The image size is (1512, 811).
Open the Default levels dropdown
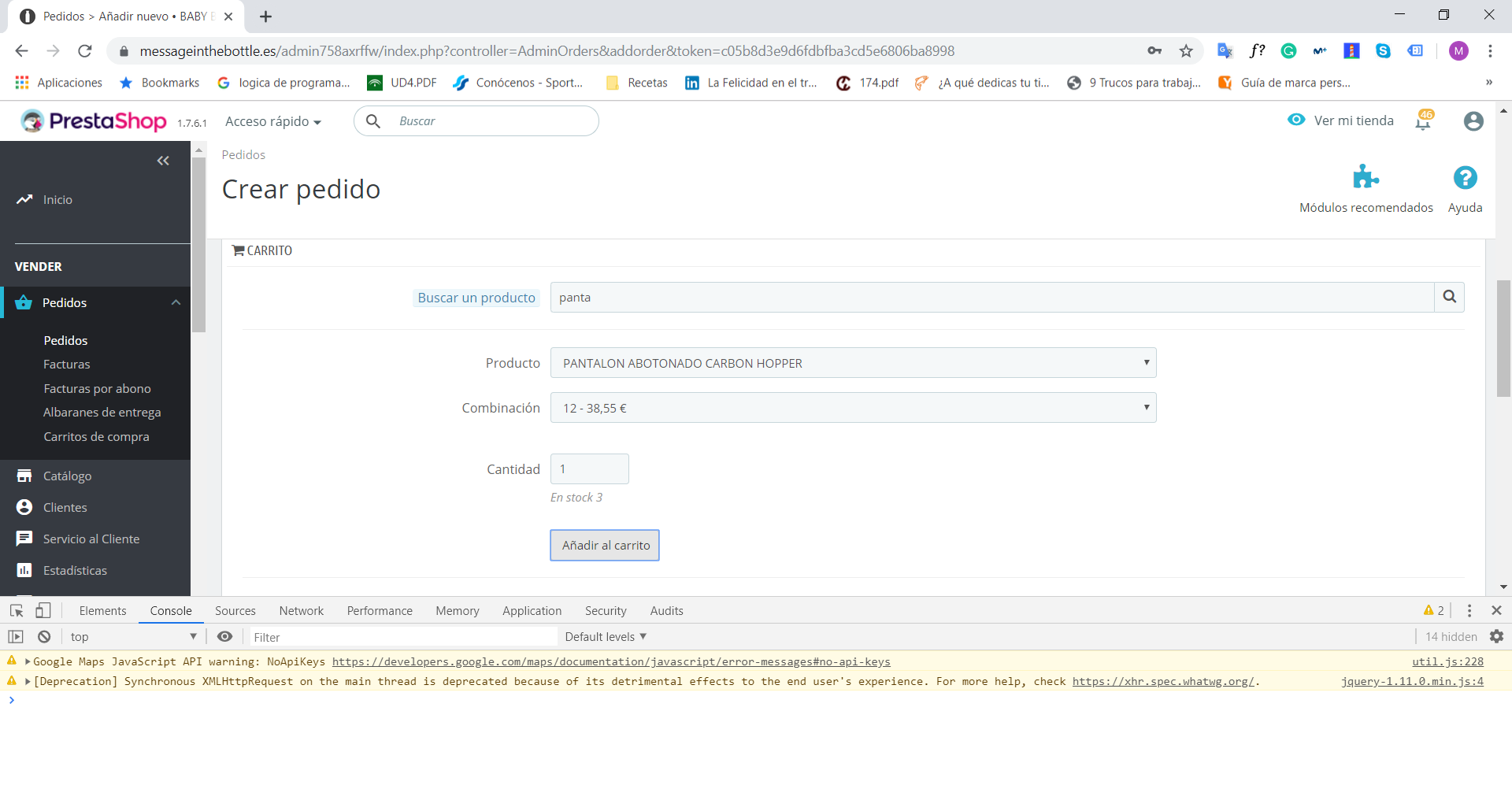[x=606, y=637]
